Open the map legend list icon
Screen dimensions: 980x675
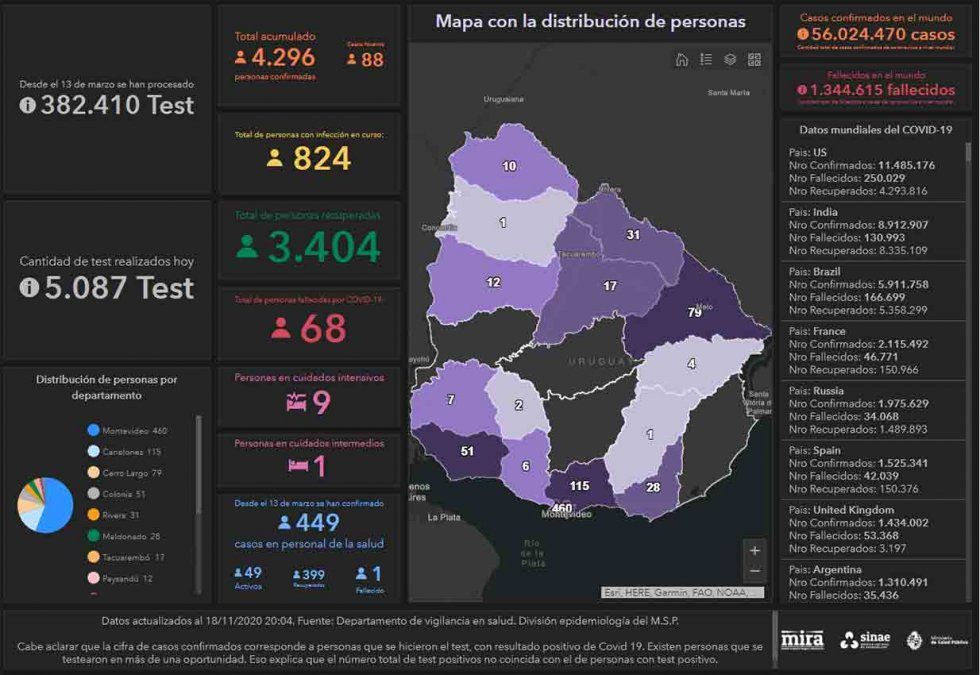[x=706, y=60]
